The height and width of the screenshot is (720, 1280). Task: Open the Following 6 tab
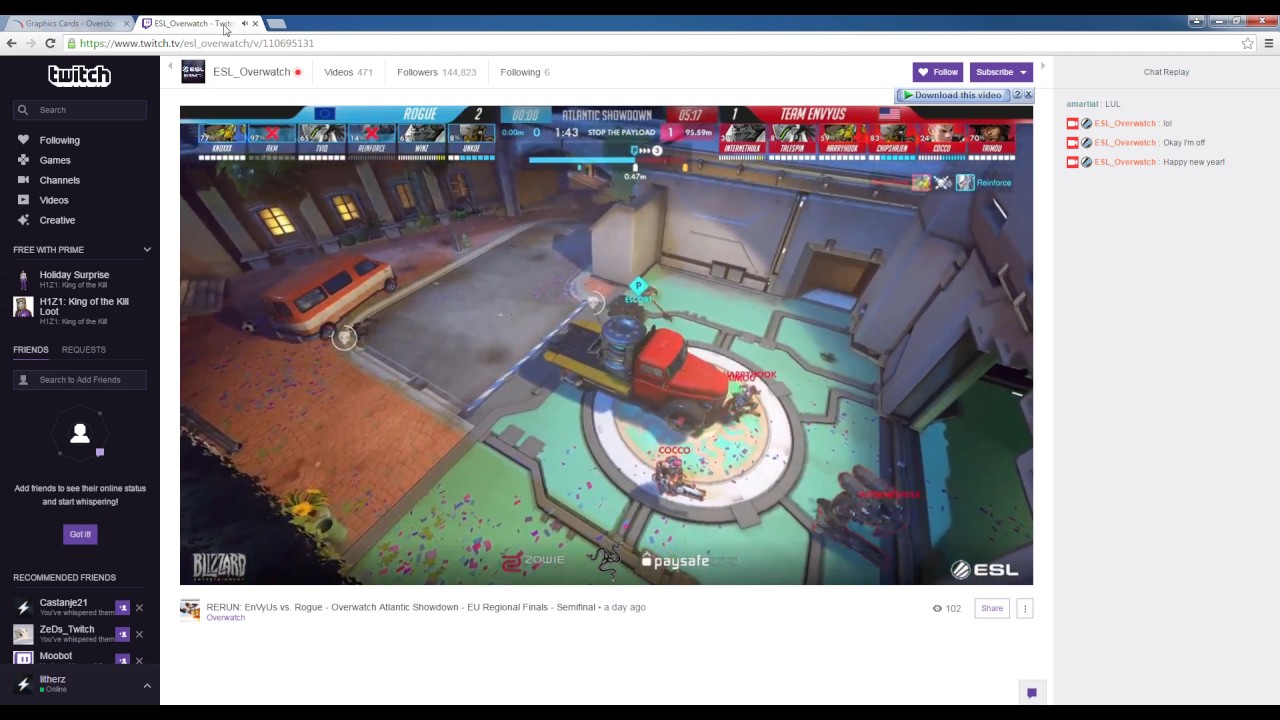point(525,72)
